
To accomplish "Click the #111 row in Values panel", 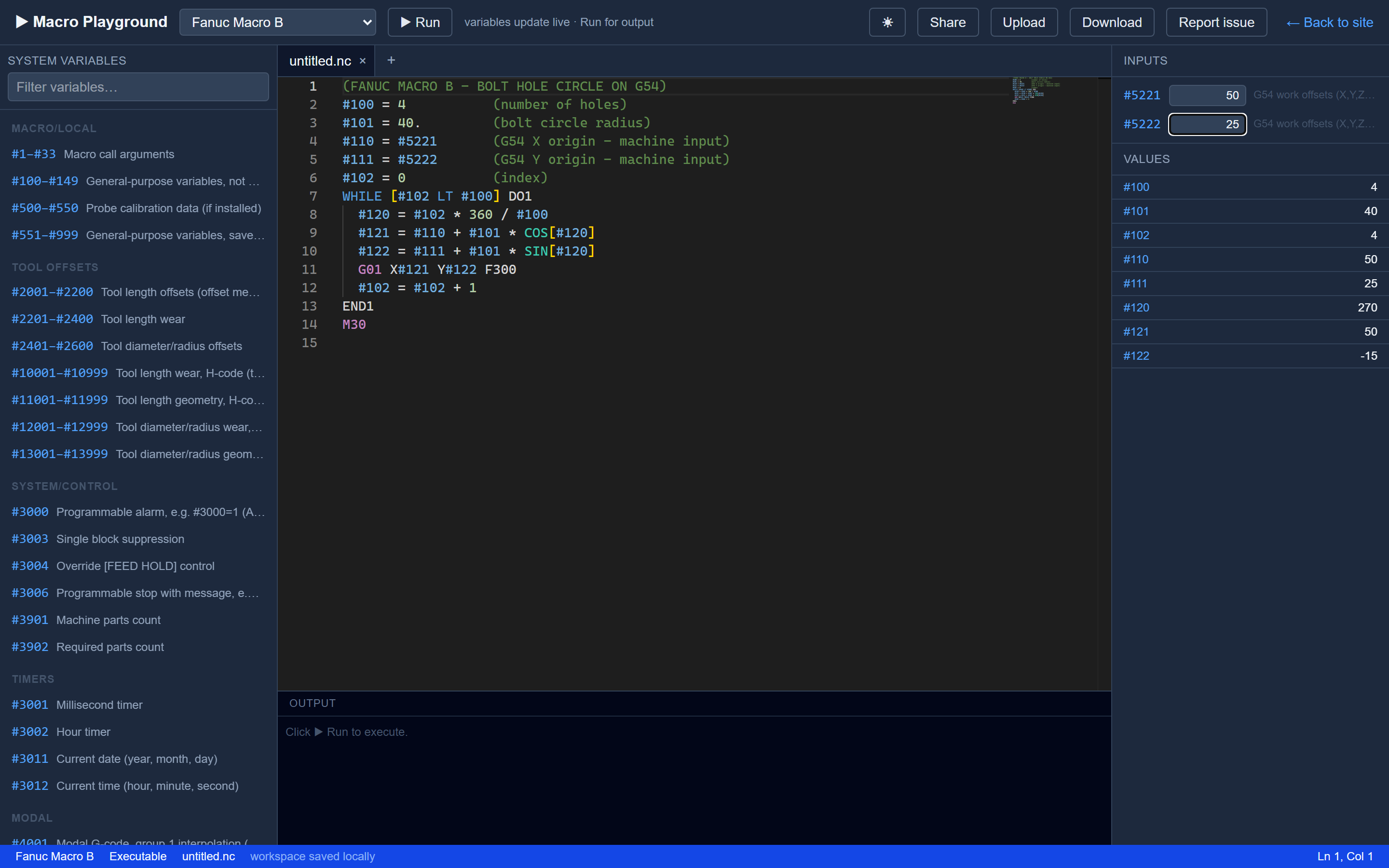I will tap(1250, 284).
